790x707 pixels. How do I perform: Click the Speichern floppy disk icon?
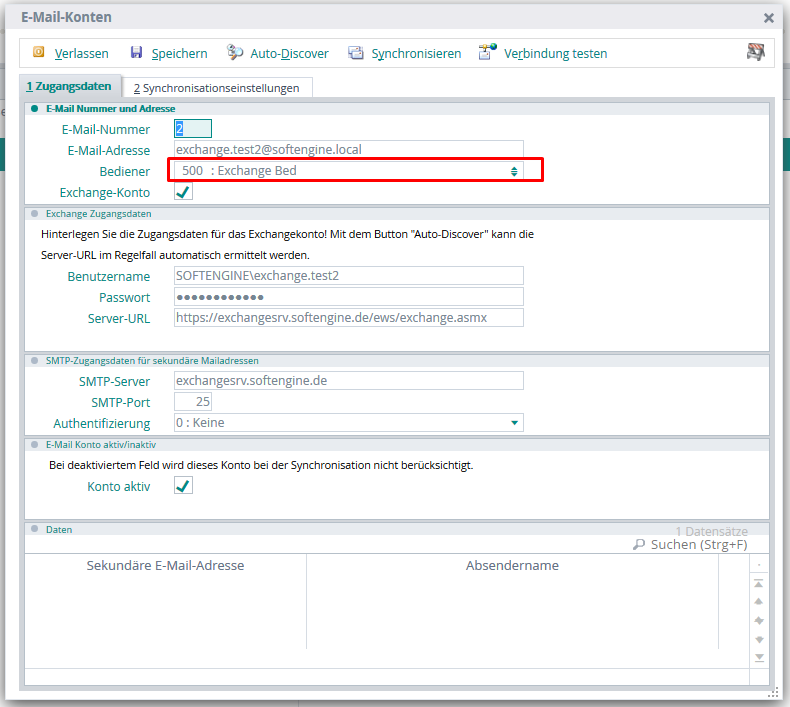[134, 53]
